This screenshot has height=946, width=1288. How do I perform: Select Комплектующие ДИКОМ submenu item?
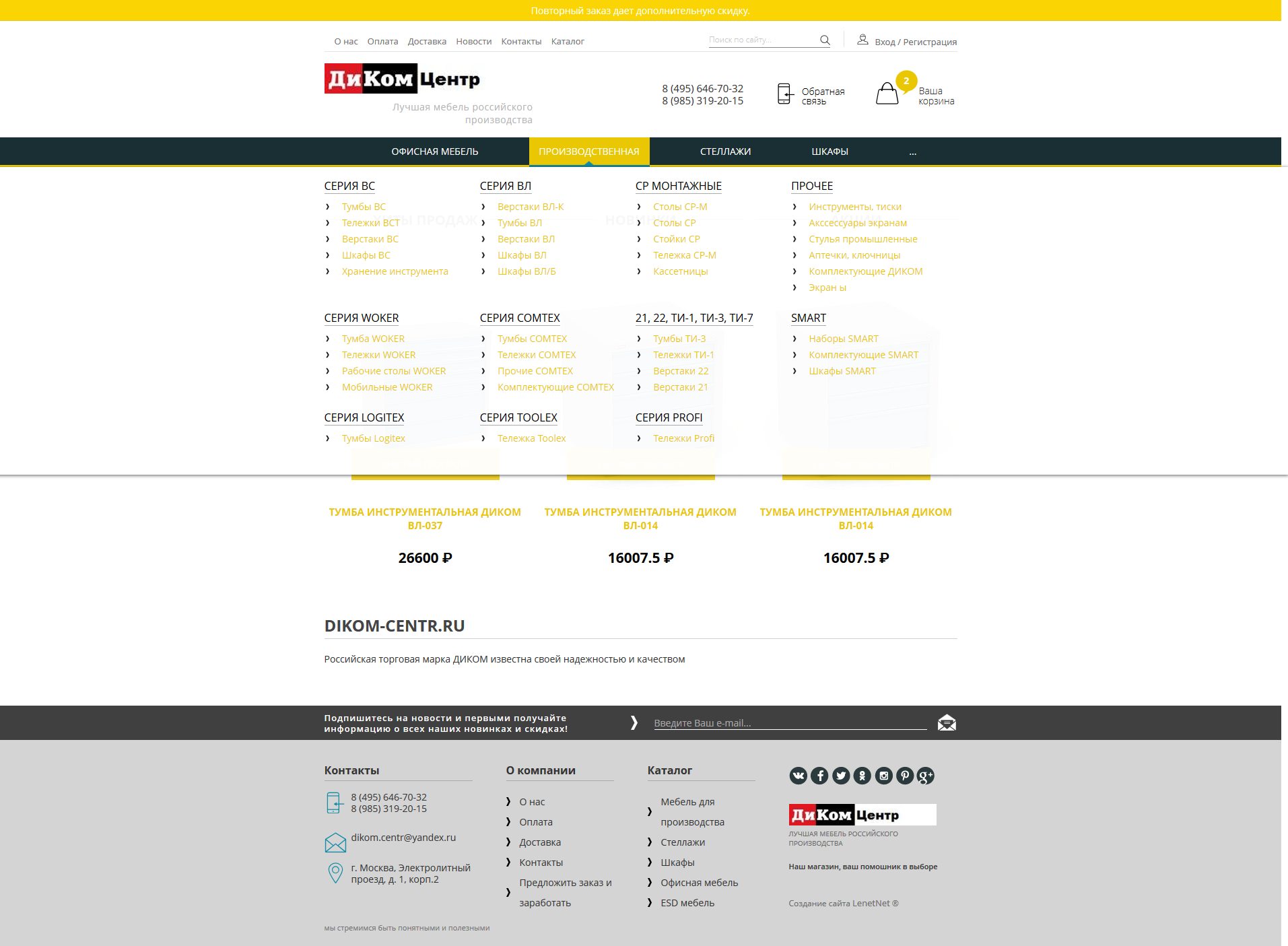point(866,271)
